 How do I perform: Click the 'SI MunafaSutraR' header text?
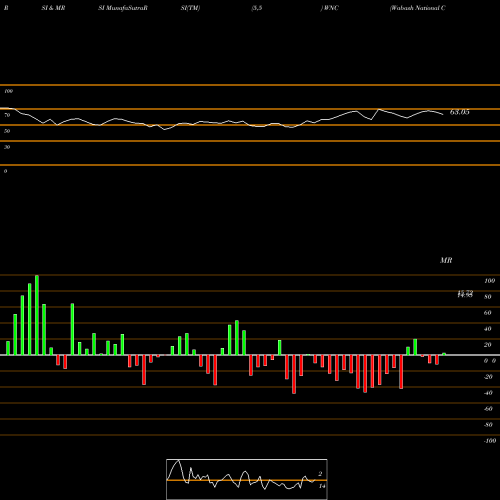click(x=123, y=8)
